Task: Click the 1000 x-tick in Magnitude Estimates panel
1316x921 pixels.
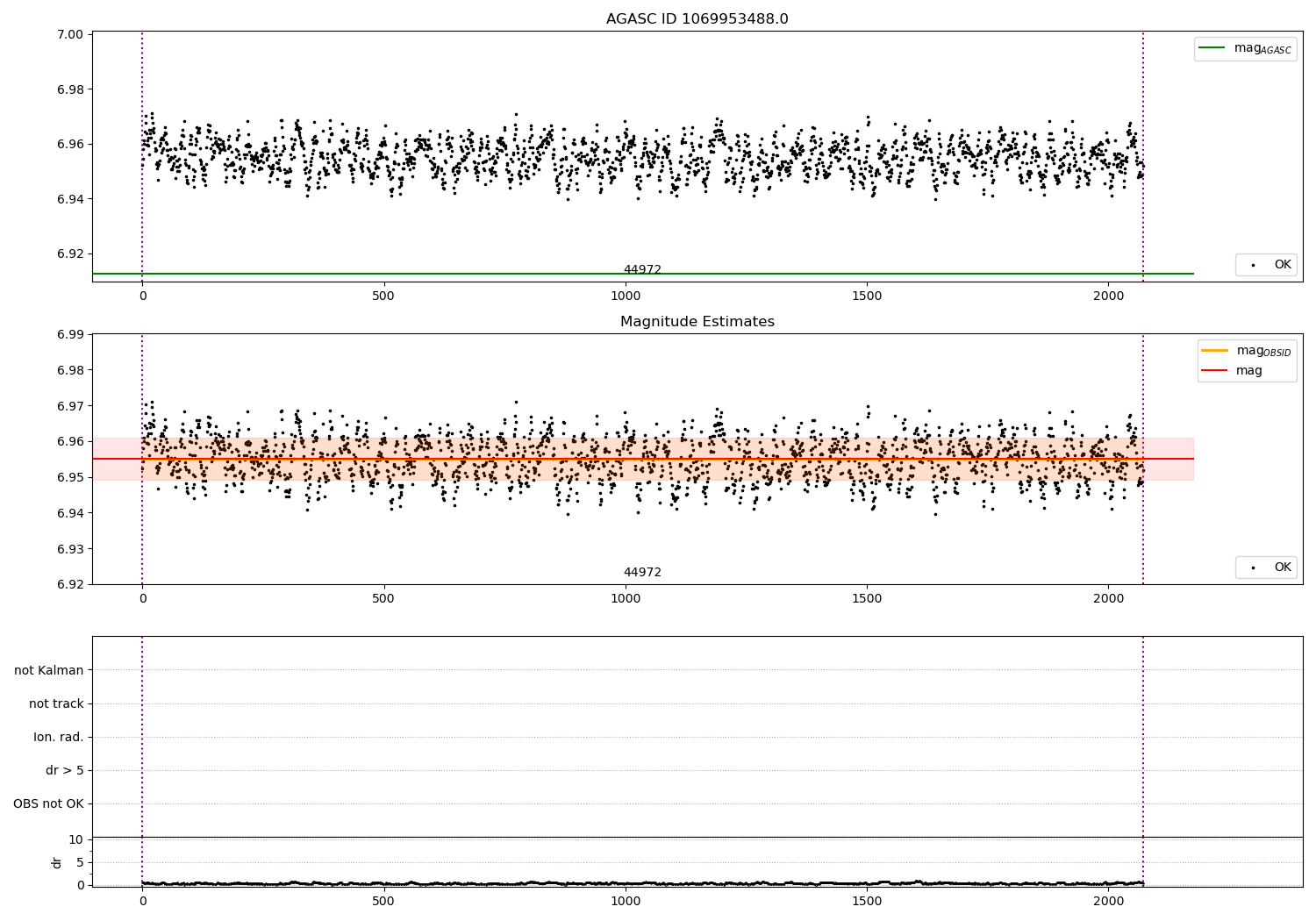Action: click(x=626, y=598)
